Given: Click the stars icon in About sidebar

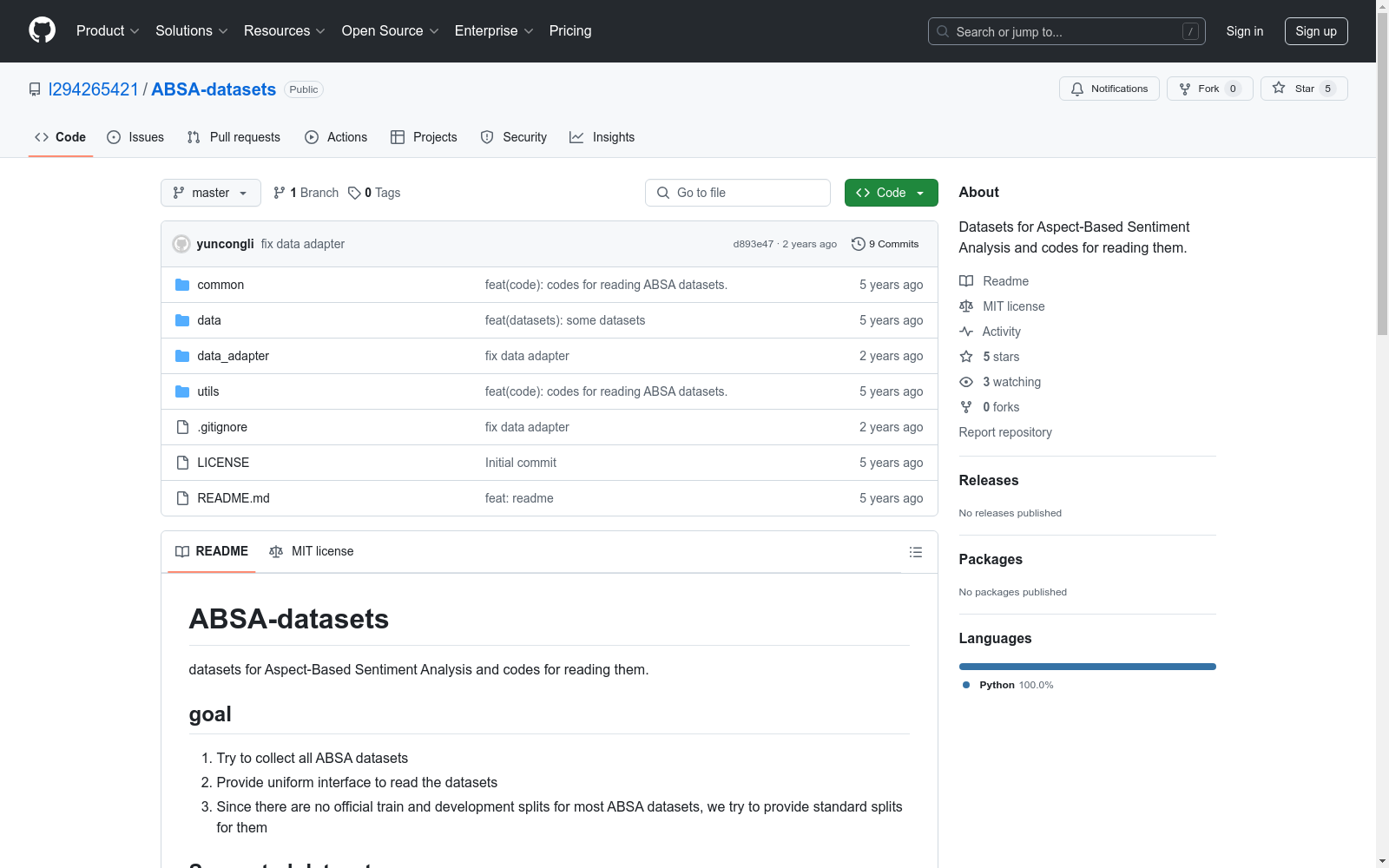Looking at the screenshot, I should pyautogui.click(x=966, y=357).
